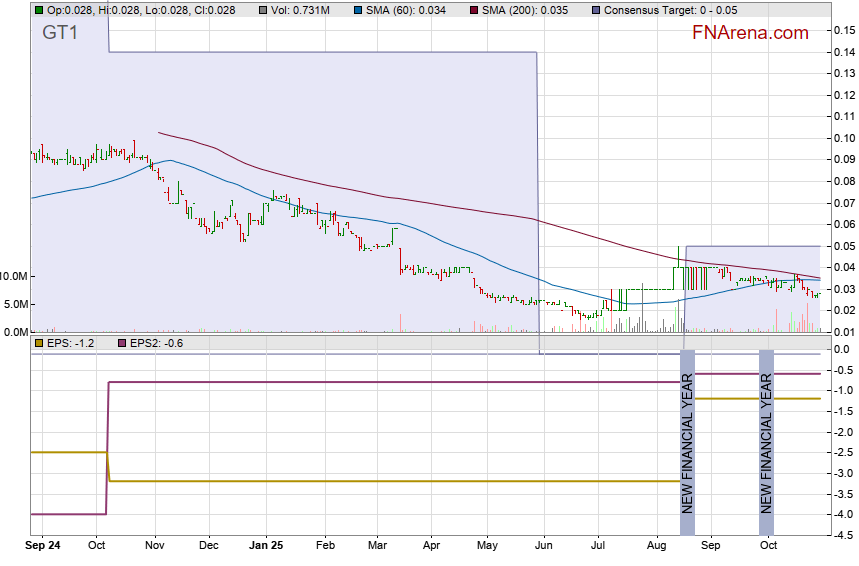This screenshot has width=859, height=566.
Task: Click the second NEW FINANCIAL YEAR marker
Action: tap(766, 442)
